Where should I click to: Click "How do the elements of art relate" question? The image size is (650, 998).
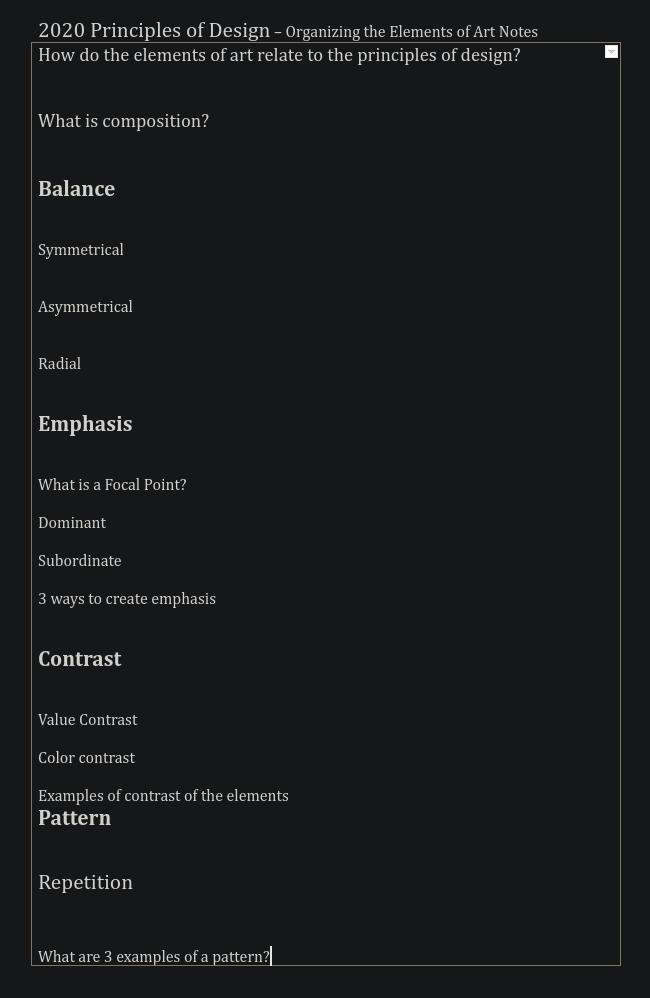279,55
